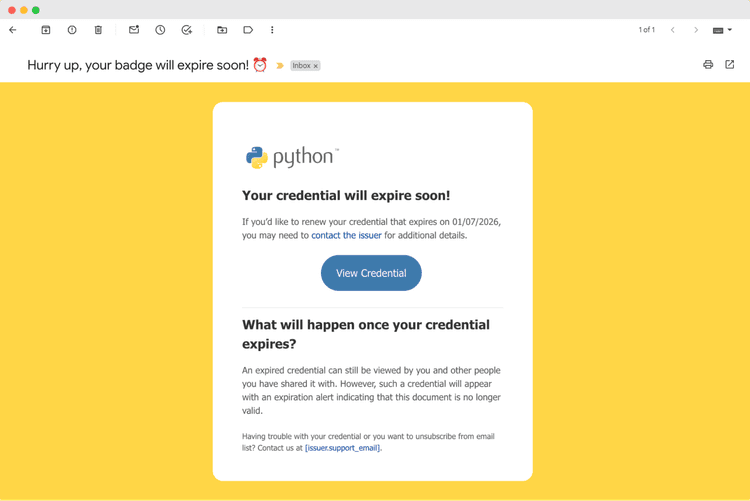Archive this email
Image resolution: width=750 pixels, height=501 pixels.
46,30
